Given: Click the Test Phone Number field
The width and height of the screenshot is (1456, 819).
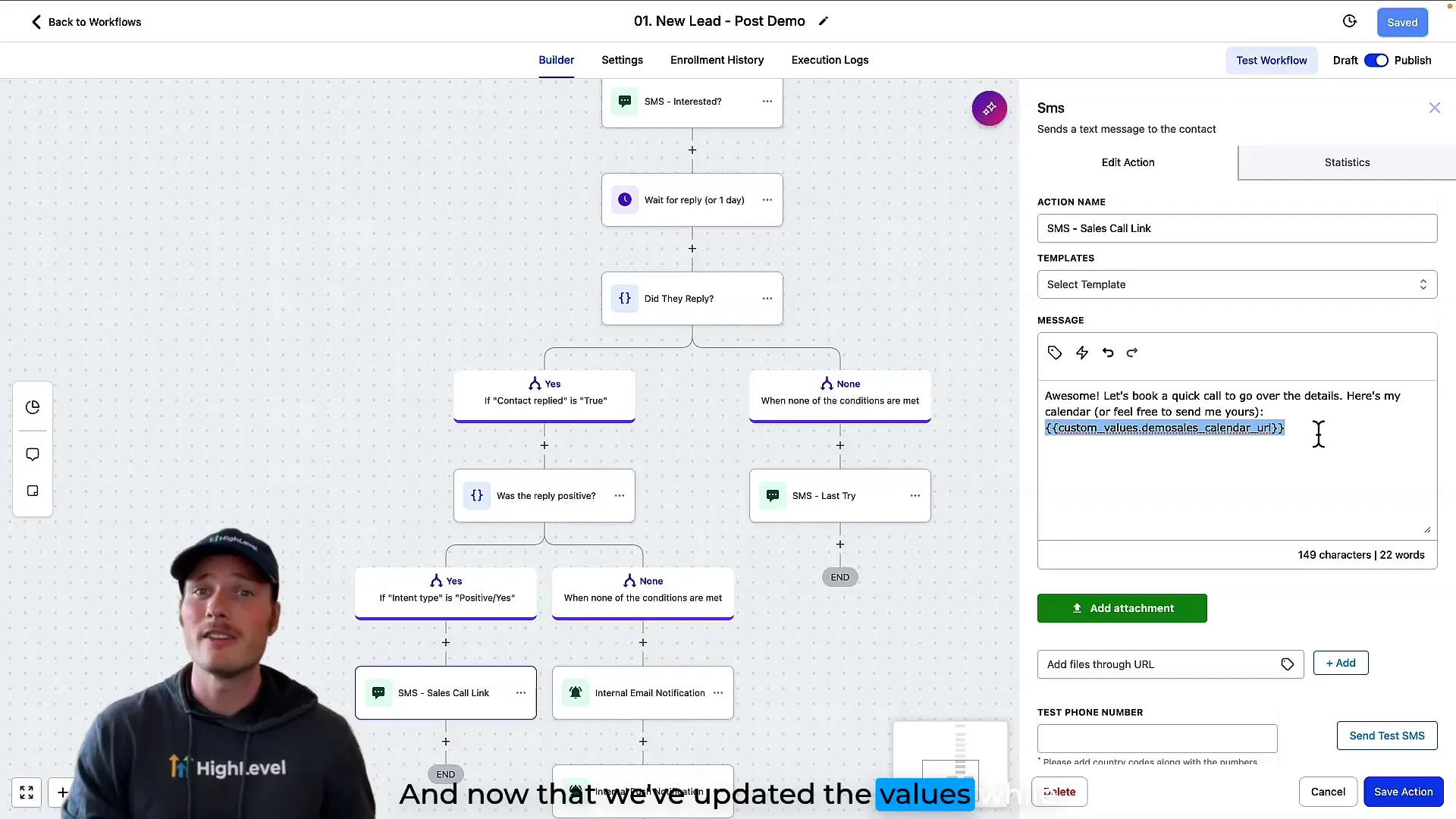Looking at the screenshot, I should (x=1157, y=739).
